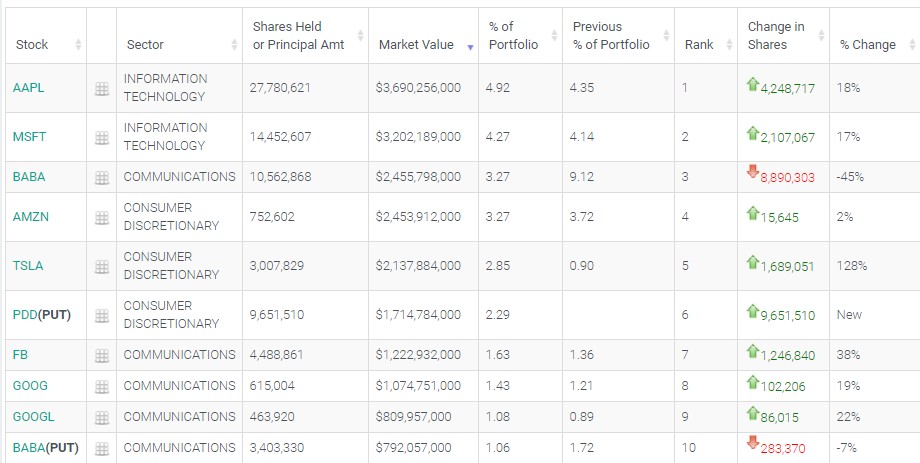This screenshot has height=463, width=920.
Task: Click the green up arrow in the AMZN row
Action: click(753, 212)
